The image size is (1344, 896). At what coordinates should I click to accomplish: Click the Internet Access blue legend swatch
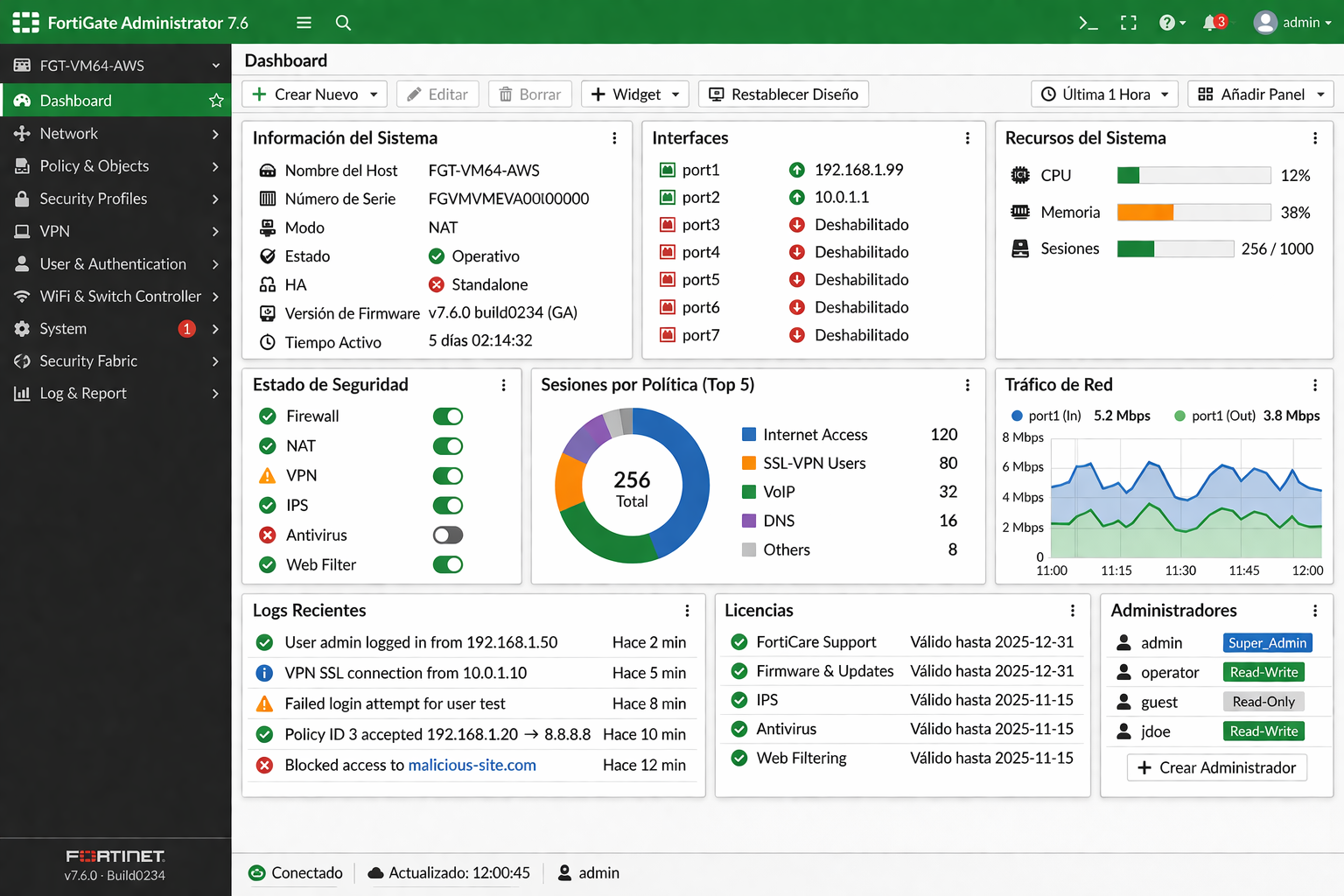click(749, 435)
